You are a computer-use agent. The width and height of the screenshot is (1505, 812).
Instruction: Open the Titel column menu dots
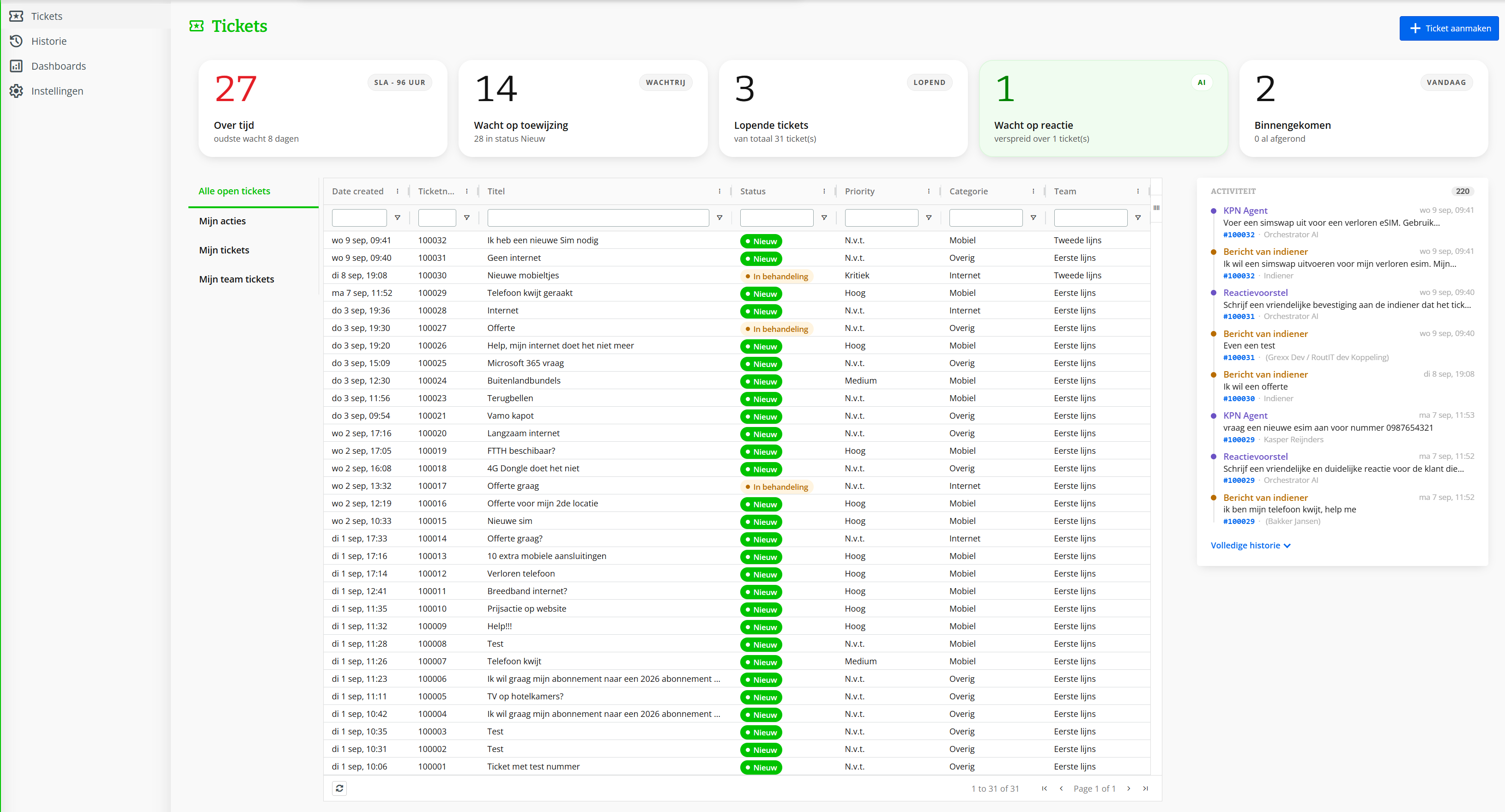point(719,191)
